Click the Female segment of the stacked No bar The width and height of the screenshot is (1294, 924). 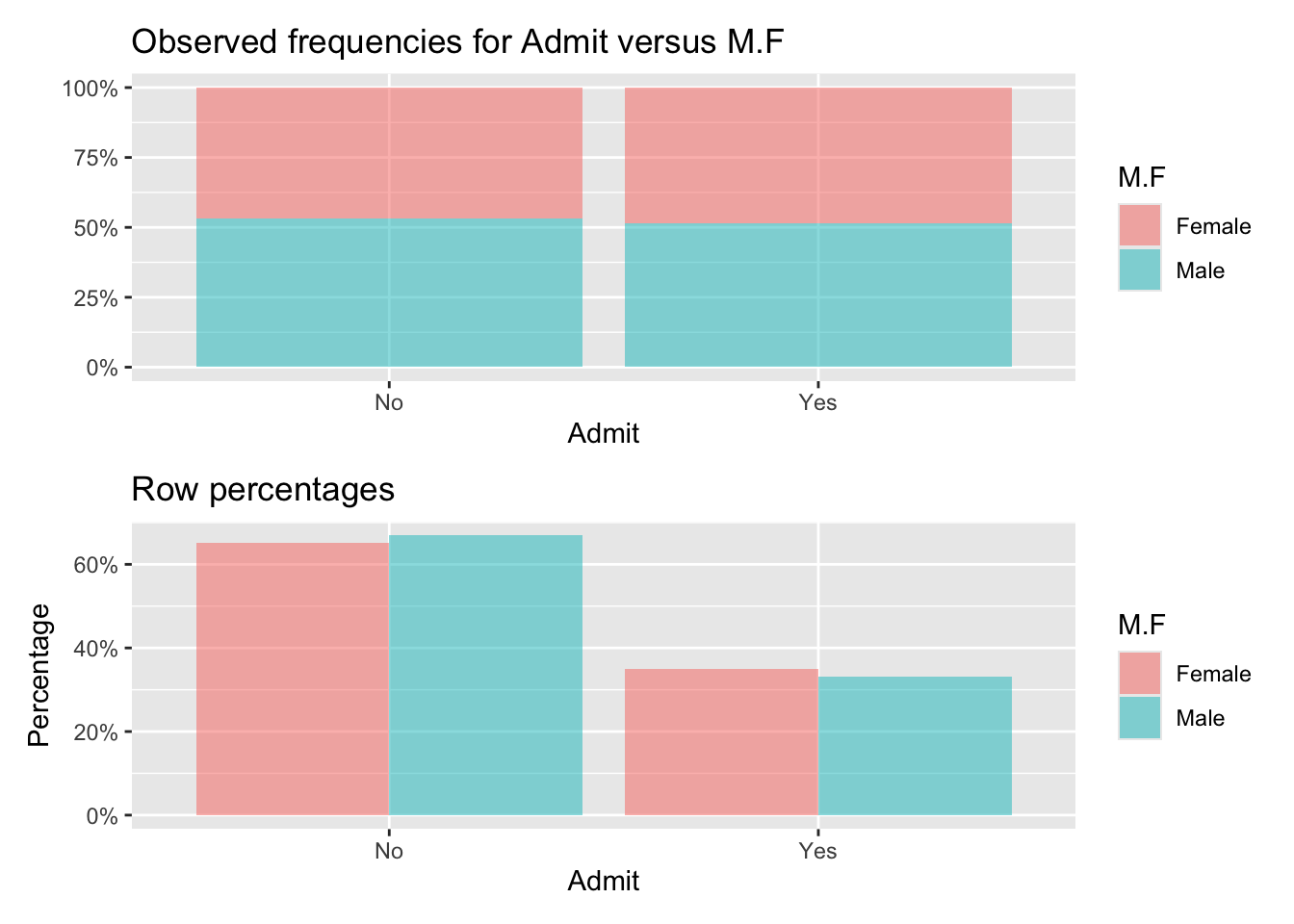(389, 153)
